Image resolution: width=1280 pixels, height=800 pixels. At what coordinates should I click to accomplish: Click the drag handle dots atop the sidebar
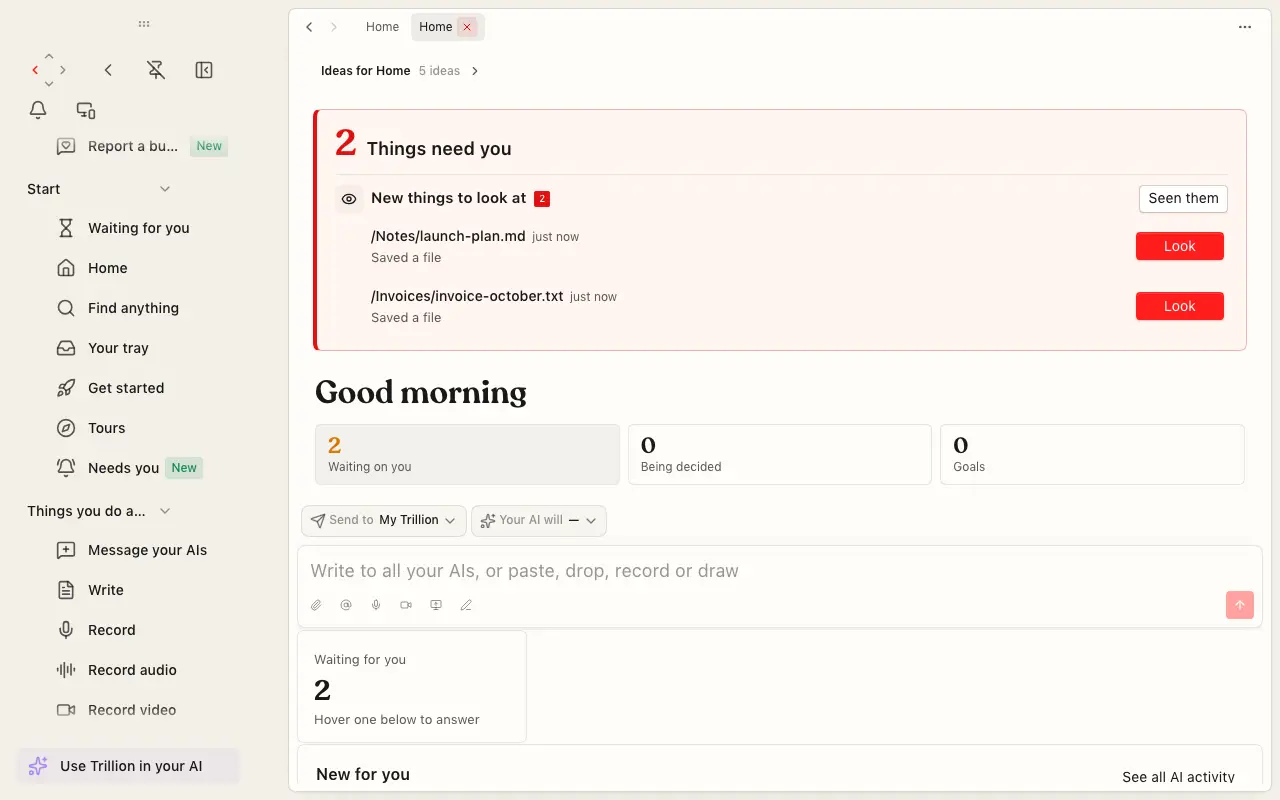click(x=144, y=23)
